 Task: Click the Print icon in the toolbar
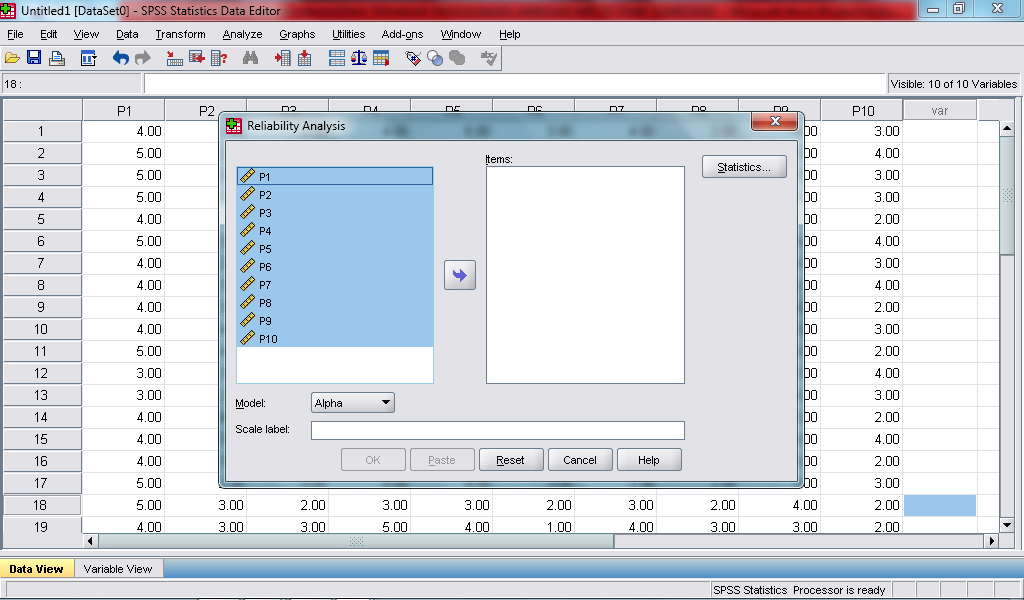(57, 58)
